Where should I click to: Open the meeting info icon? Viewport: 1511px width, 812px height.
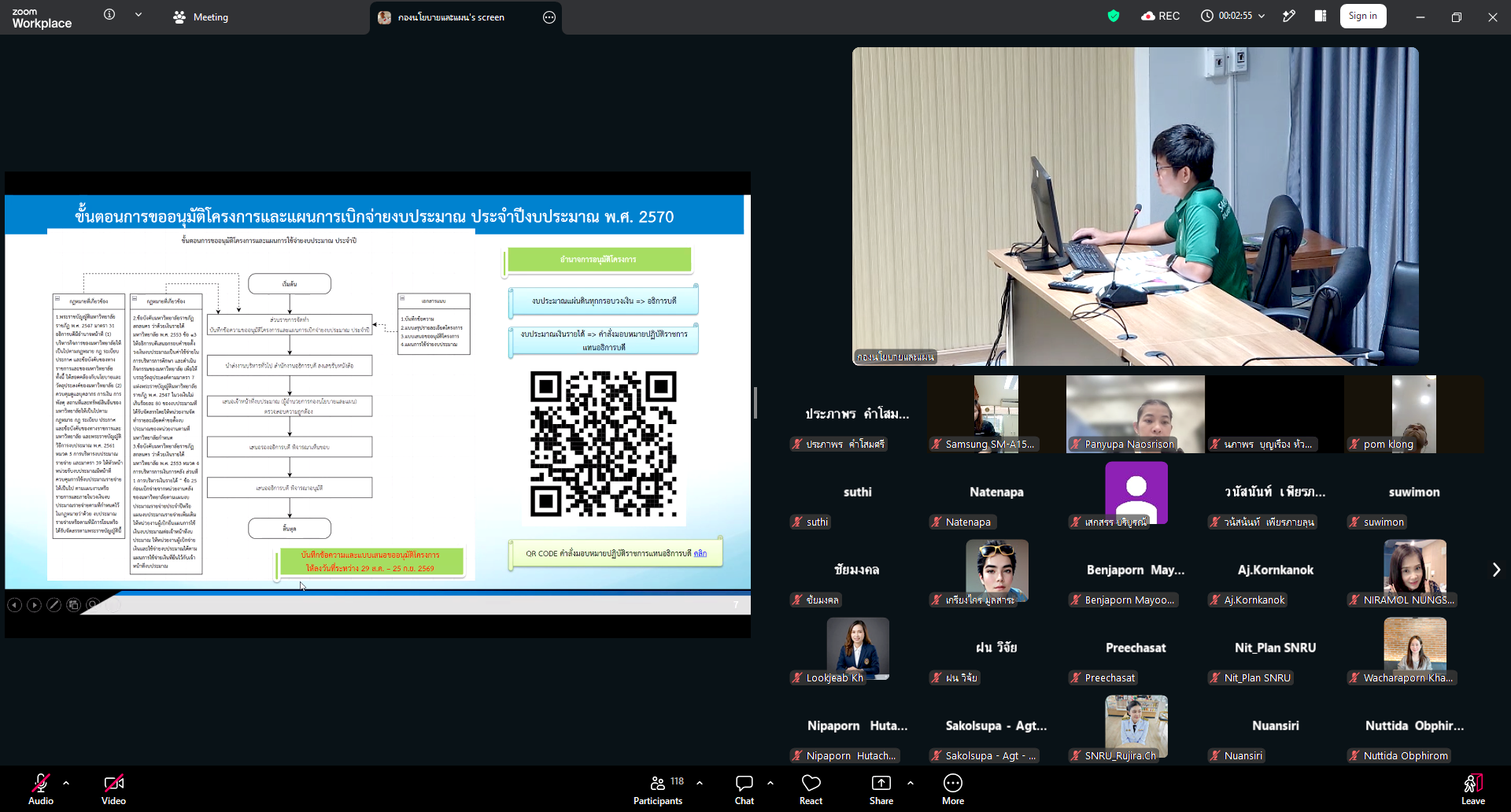[109, 14]
